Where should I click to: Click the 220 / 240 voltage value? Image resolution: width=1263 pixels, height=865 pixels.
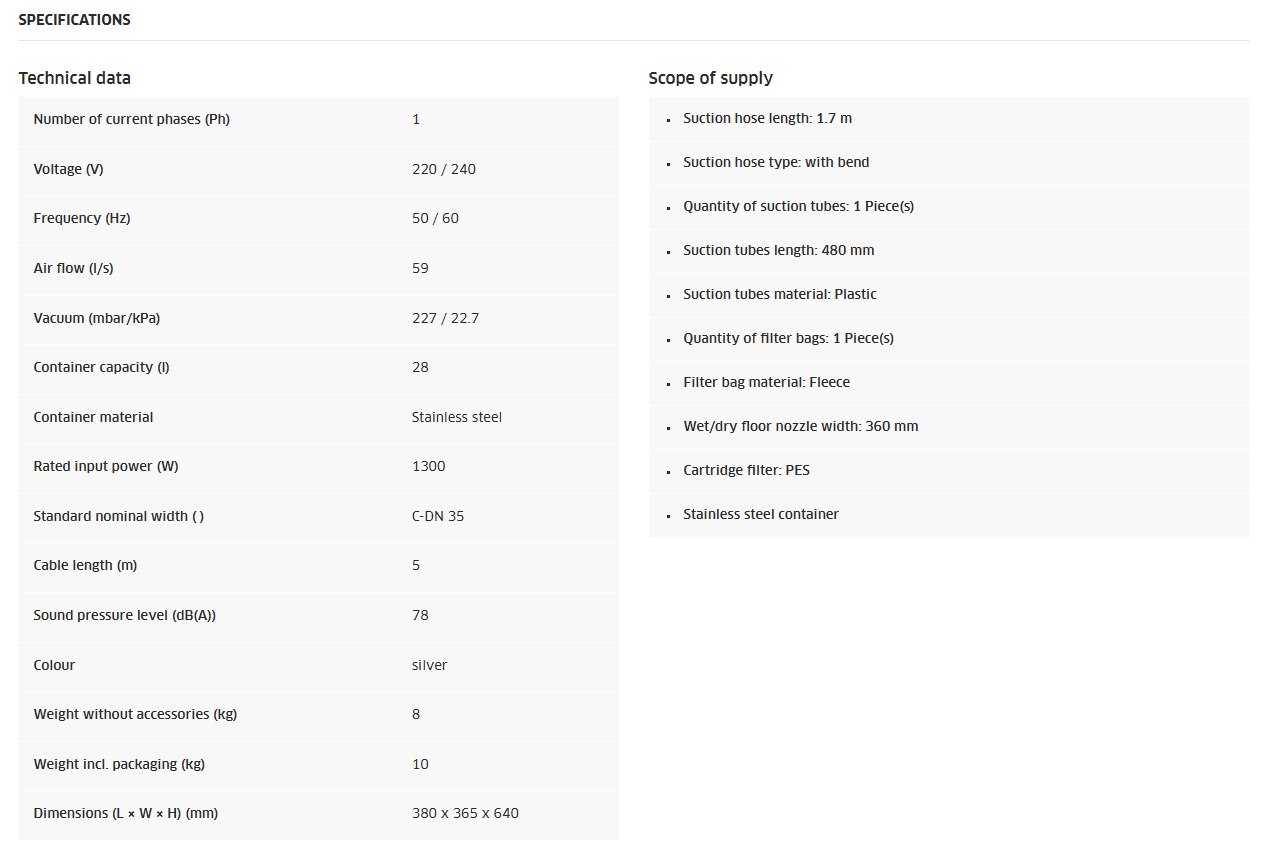point(443,169)
